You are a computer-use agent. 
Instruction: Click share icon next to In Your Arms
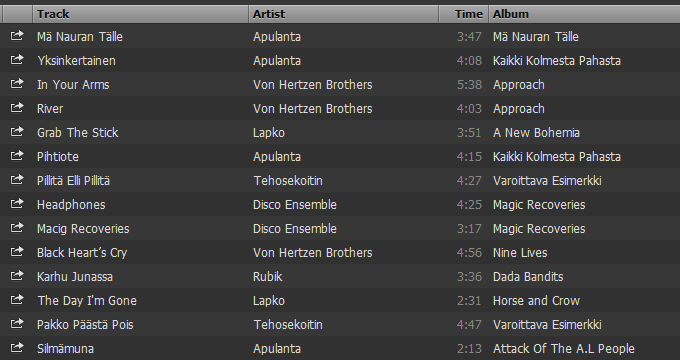(x=16, y=83)
